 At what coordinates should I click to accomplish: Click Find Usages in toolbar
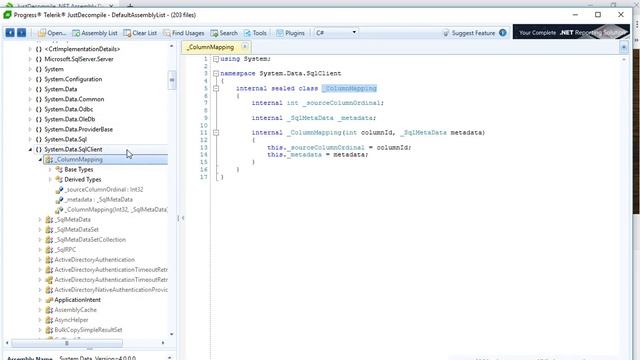click(184, 33)
